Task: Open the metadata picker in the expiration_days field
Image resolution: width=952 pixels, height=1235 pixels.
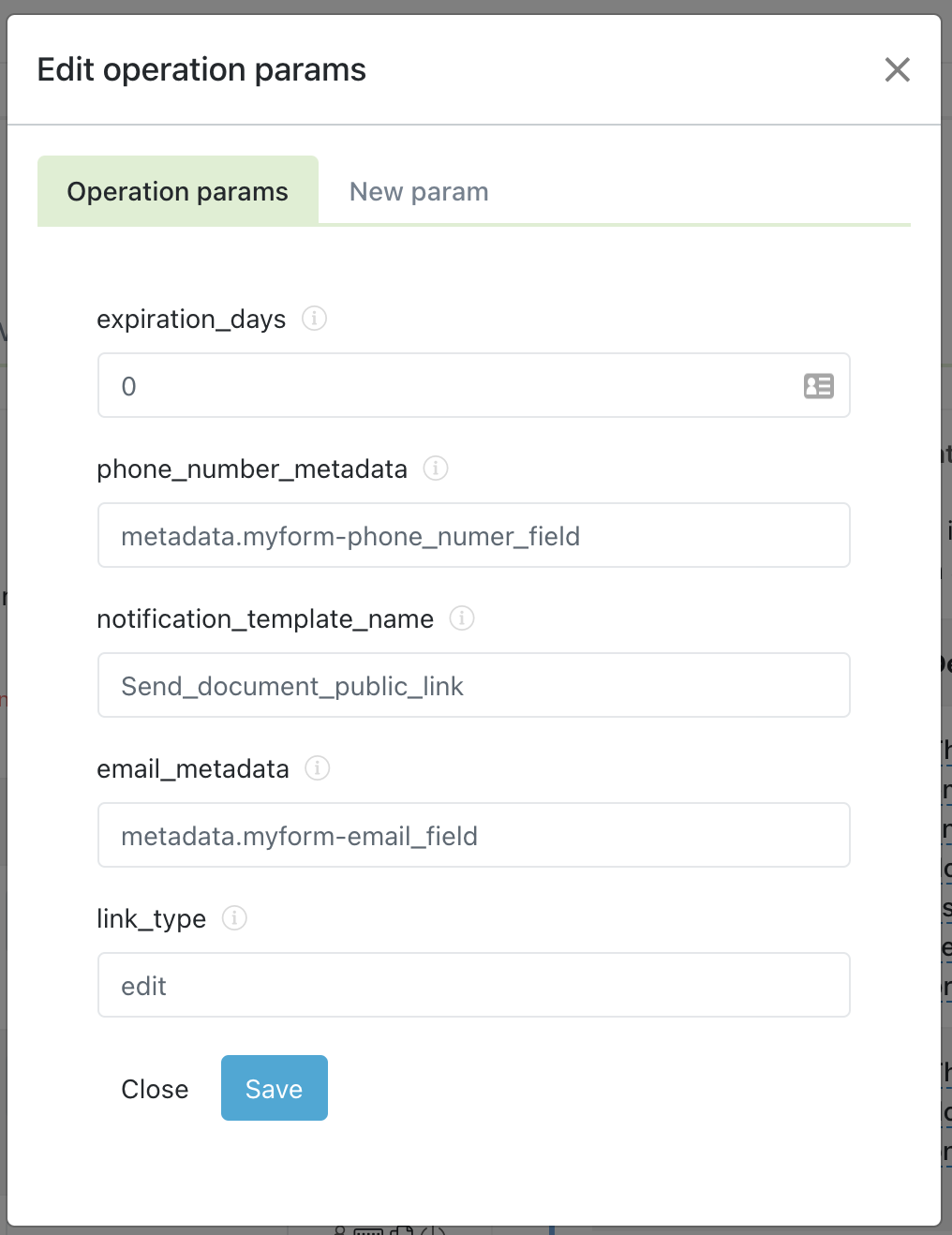Action: pyautogui.click(x=818, y=385)
